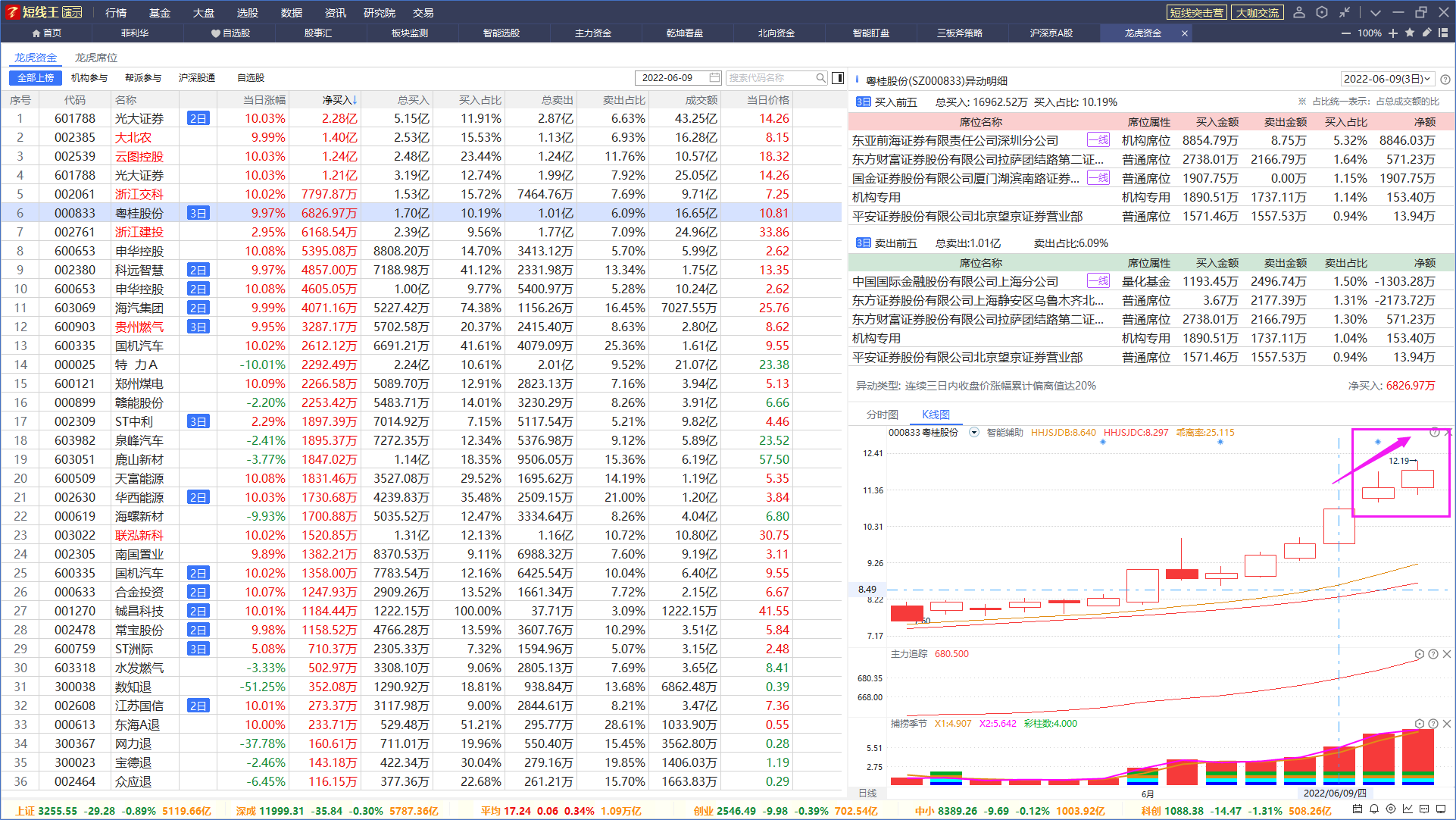Open the 基金 menu
This screenshot has height=820, width=1456.
pyautogui.click(x=160, y=13)
